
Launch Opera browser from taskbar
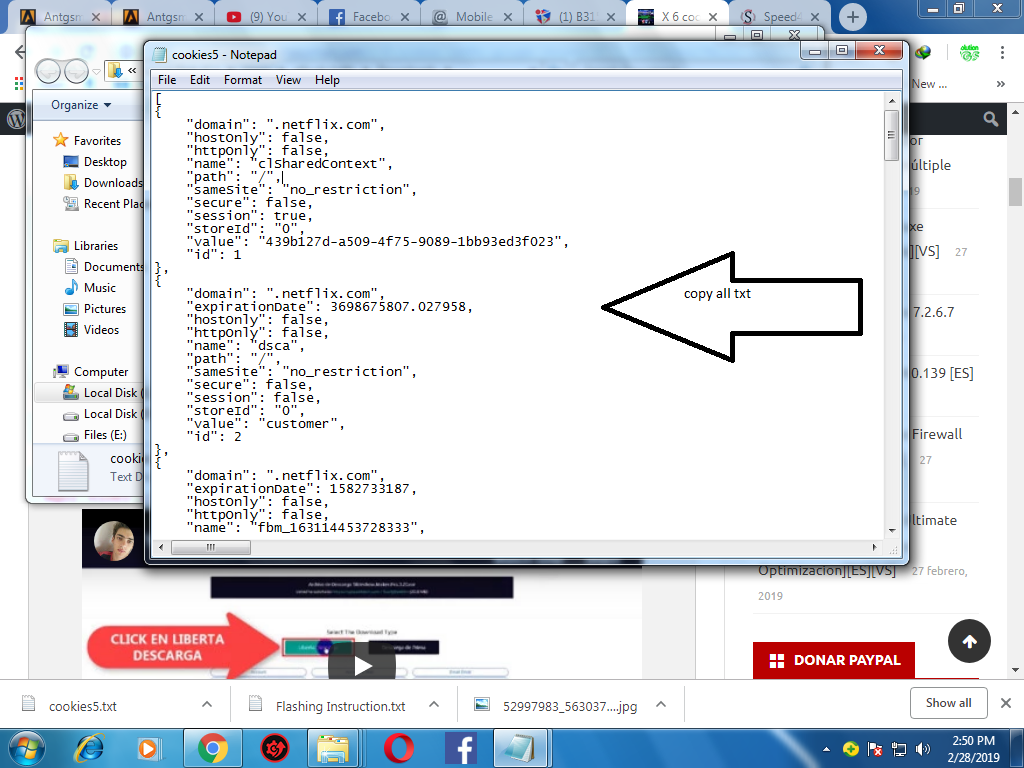point(398,748)
